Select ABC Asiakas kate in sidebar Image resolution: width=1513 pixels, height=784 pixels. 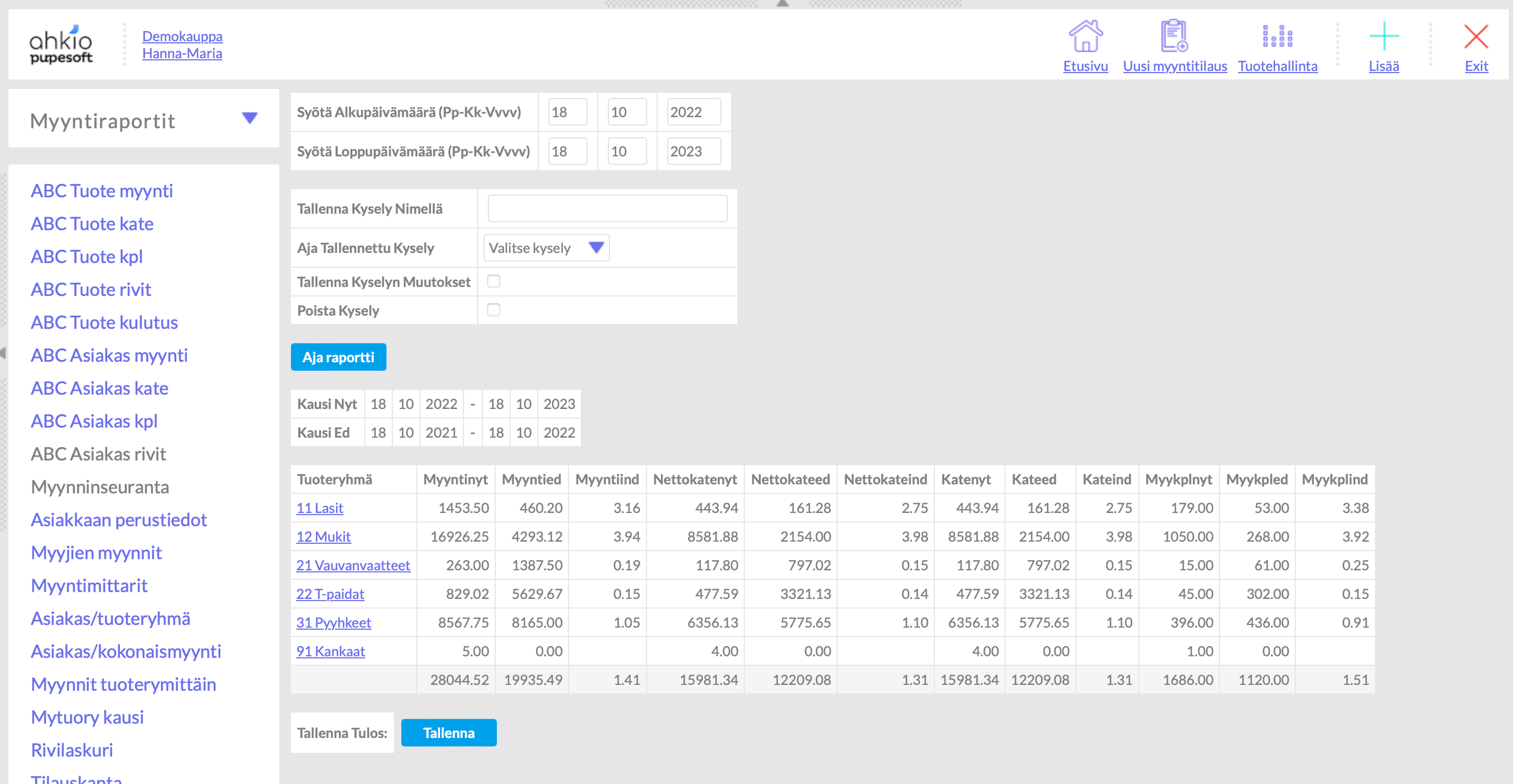click(100, 388)
